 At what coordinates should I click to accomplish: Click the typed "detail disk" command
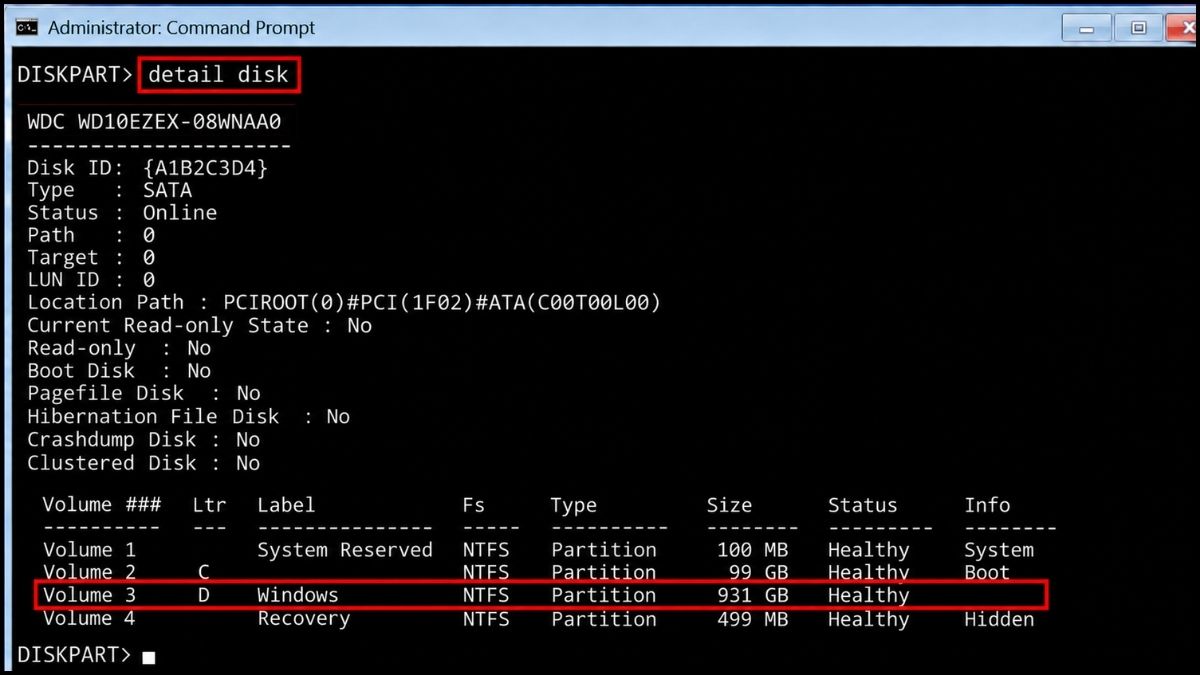218,74
